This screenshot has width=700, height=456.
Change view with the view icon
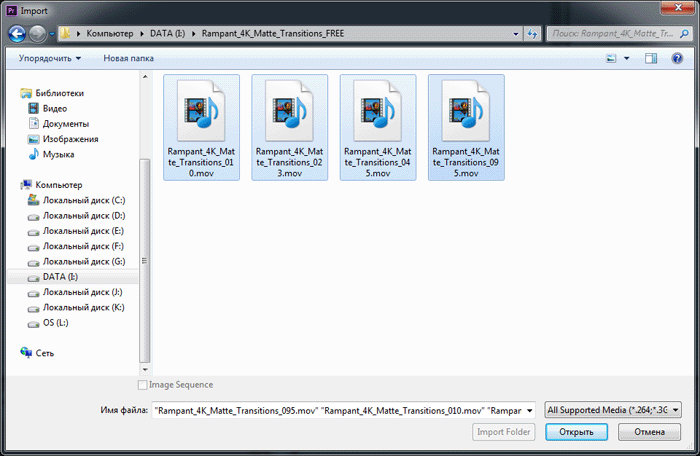click(x=611, y=58)
